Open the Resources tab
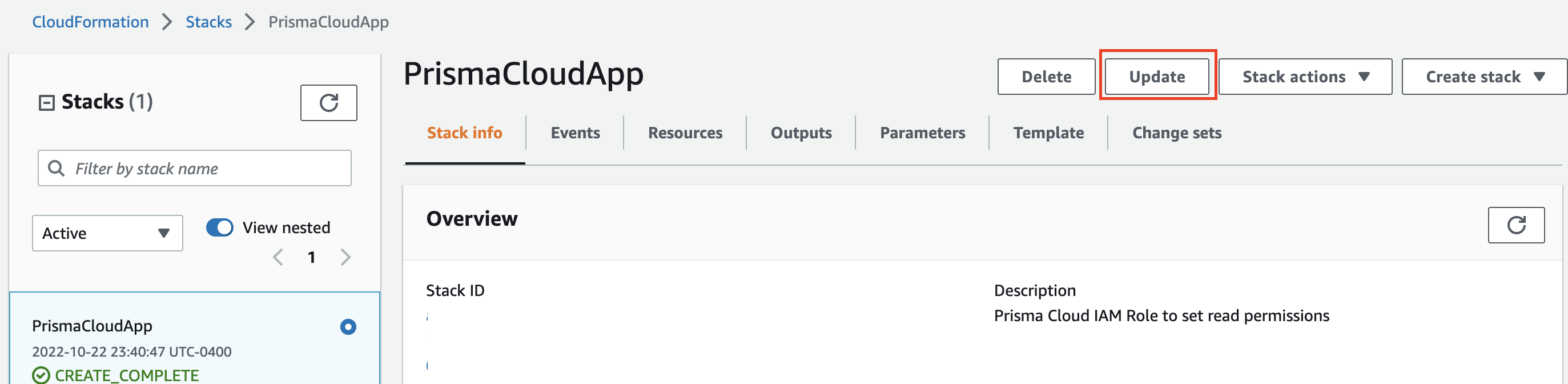The image size is (1568, 384). (685, 133)
